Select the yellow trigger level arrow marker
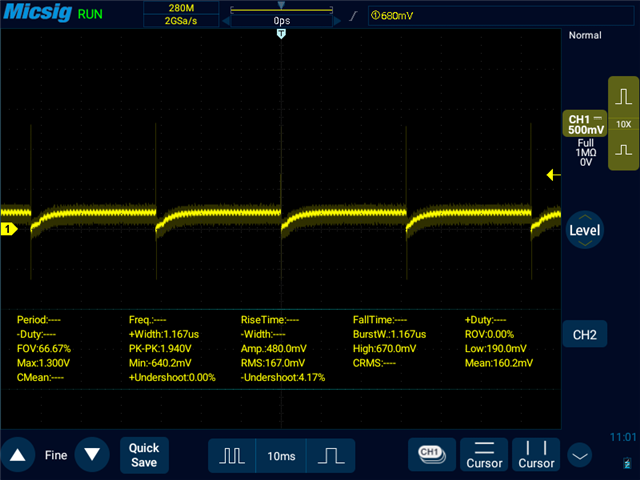This screenshot has width=640, height=480. point(553,175)
